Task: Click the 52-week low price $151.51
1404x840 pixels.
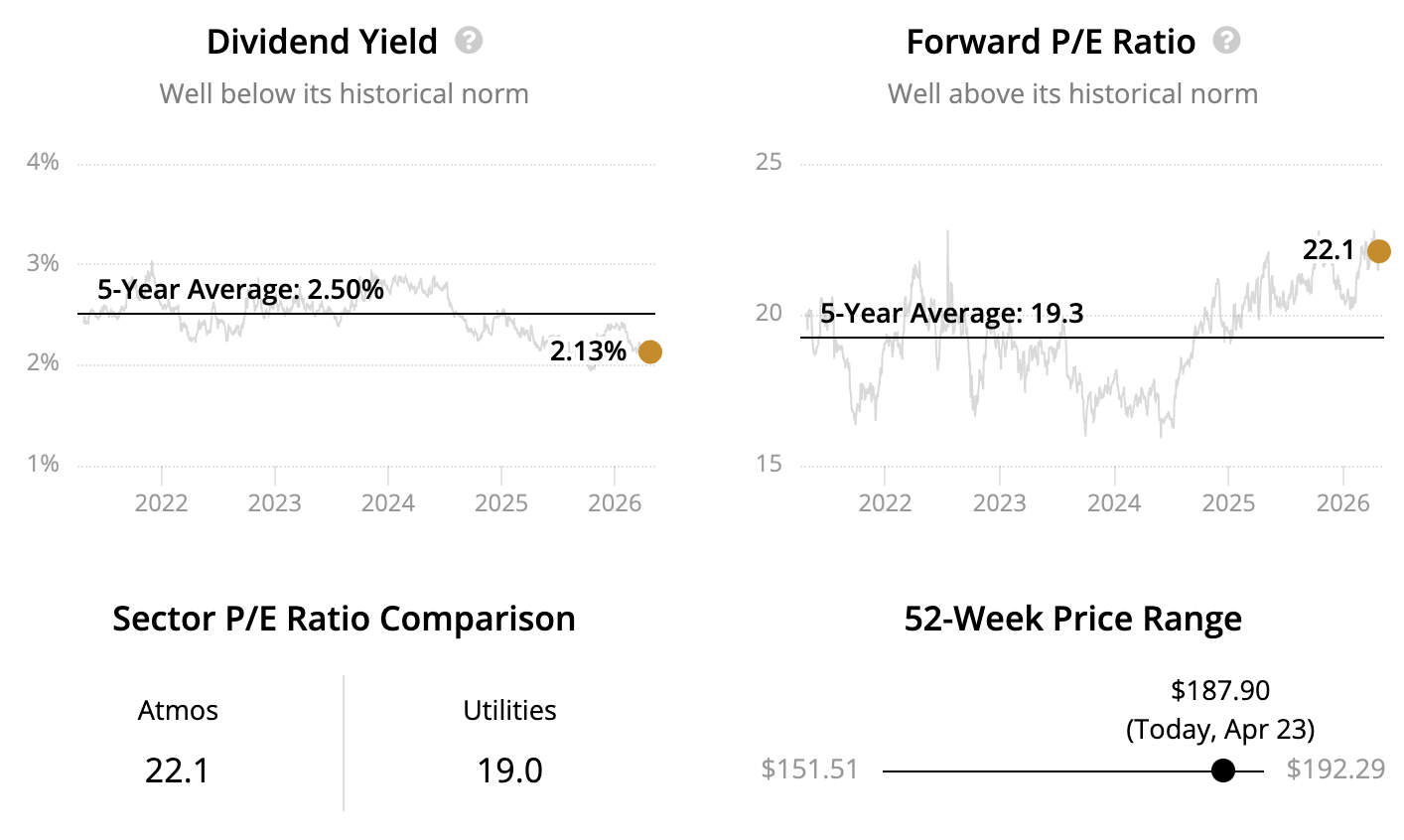Action: [x=809, y=770]
